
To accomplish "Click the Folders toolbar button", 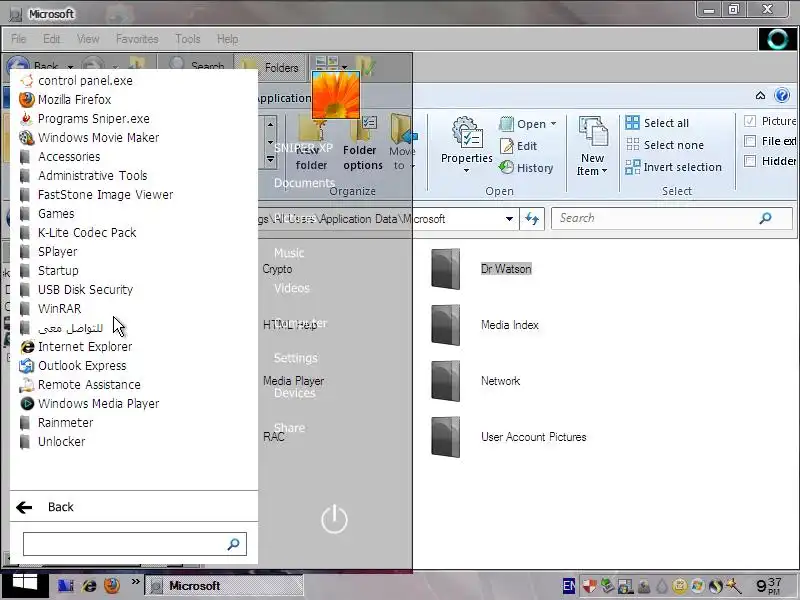I will [271, 66].
